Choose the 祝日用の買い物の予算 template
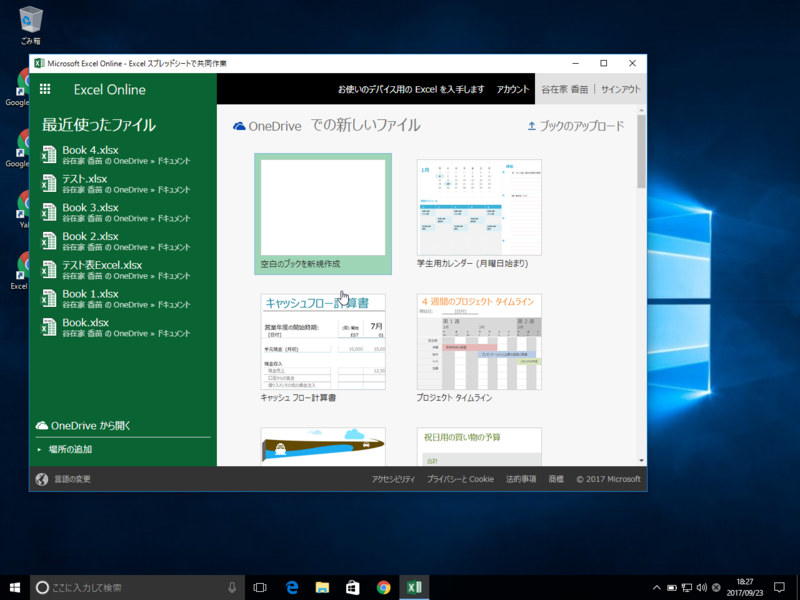 pos(479,446)
